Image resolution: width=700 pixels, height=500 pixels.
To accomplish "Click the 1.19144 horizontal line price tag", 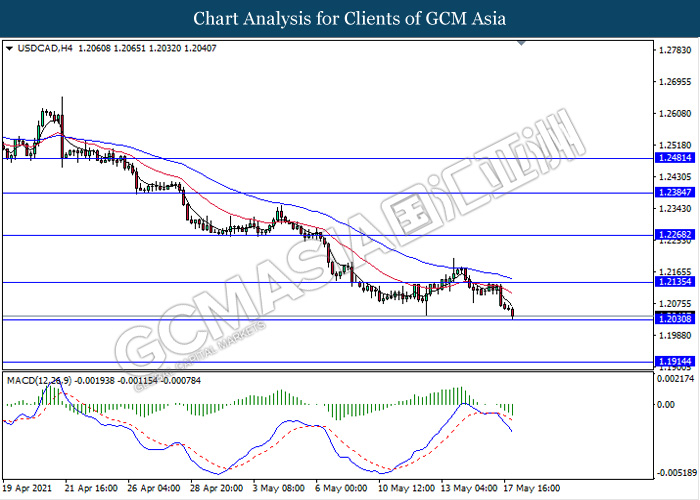I will pos(675,362).
